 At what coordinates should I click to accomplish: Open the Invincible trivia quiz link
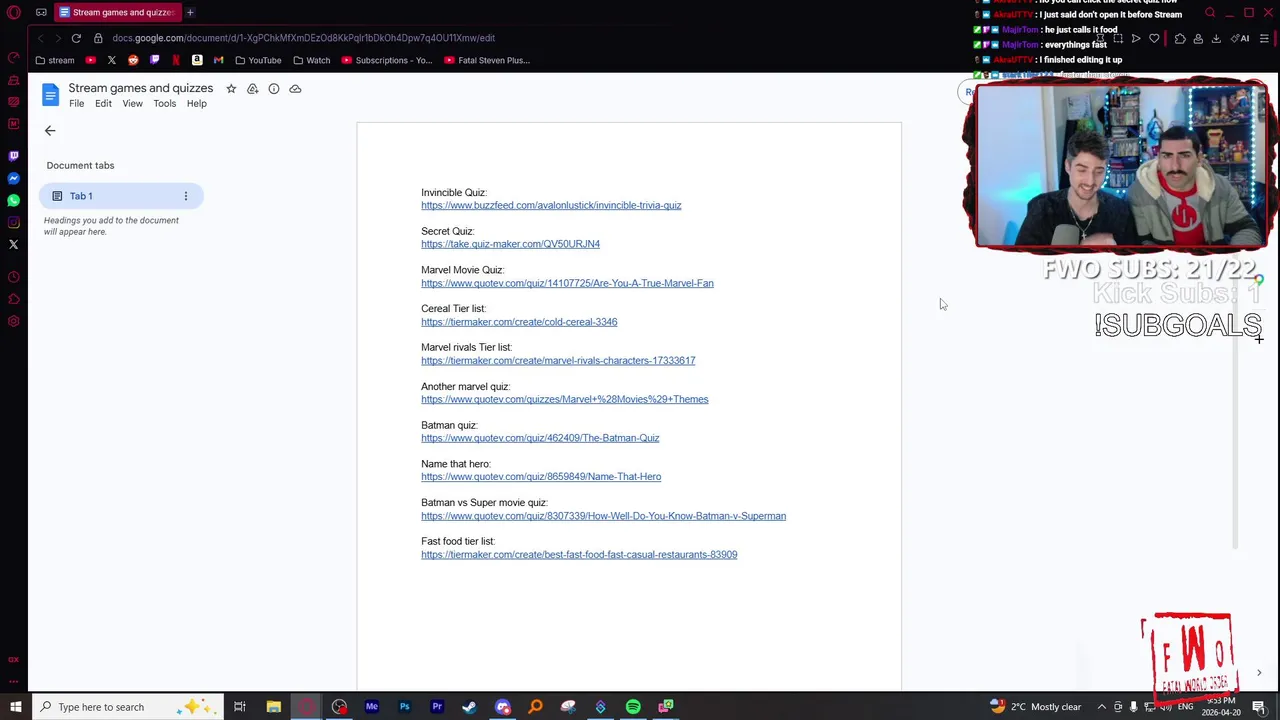[x=551, y=206]
